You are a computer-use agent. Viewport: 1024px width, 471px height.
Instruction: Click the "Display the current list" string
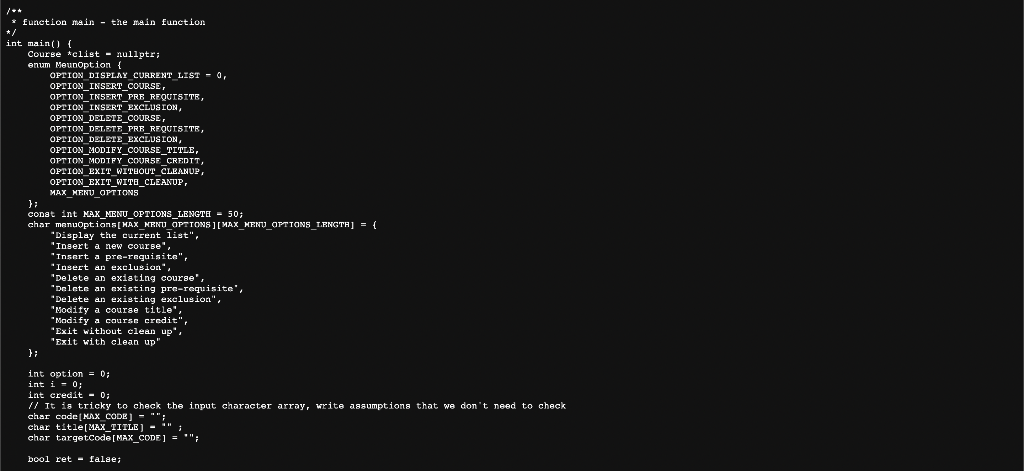coord(124,235)
